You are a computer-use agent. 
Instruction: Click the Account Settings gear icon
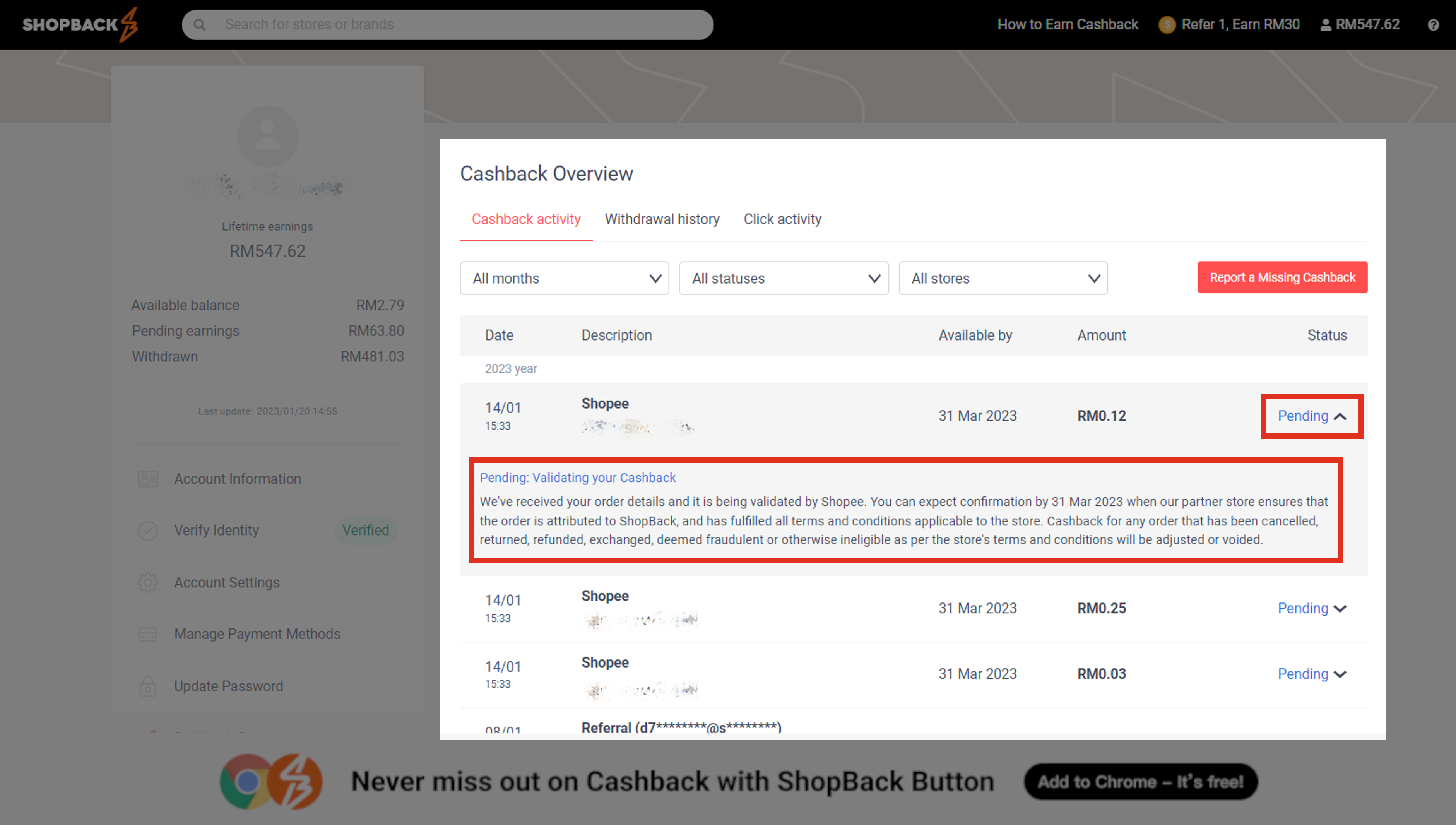(x=148, y=582)
